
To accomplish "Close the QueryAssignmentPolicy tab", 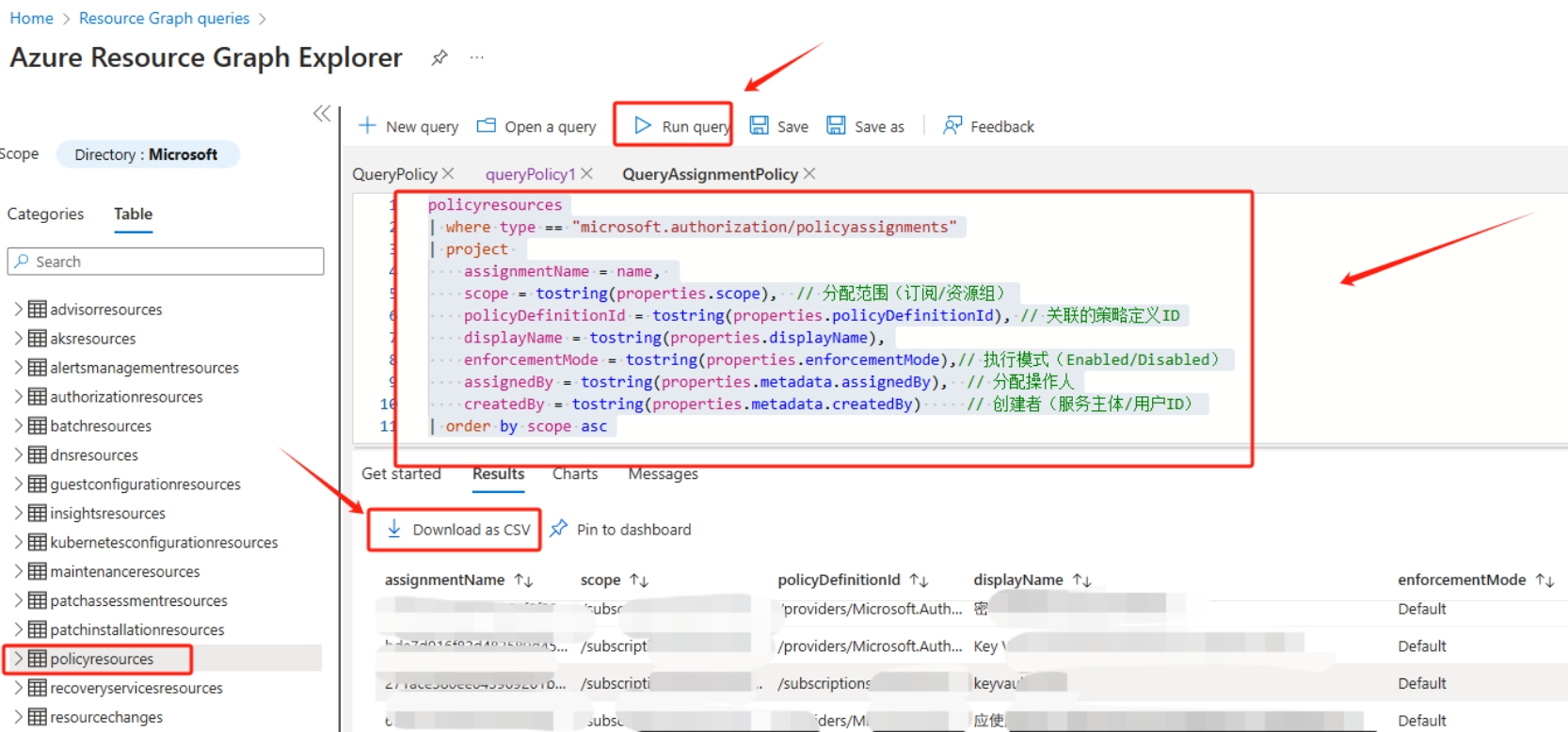I will [809, 174].
